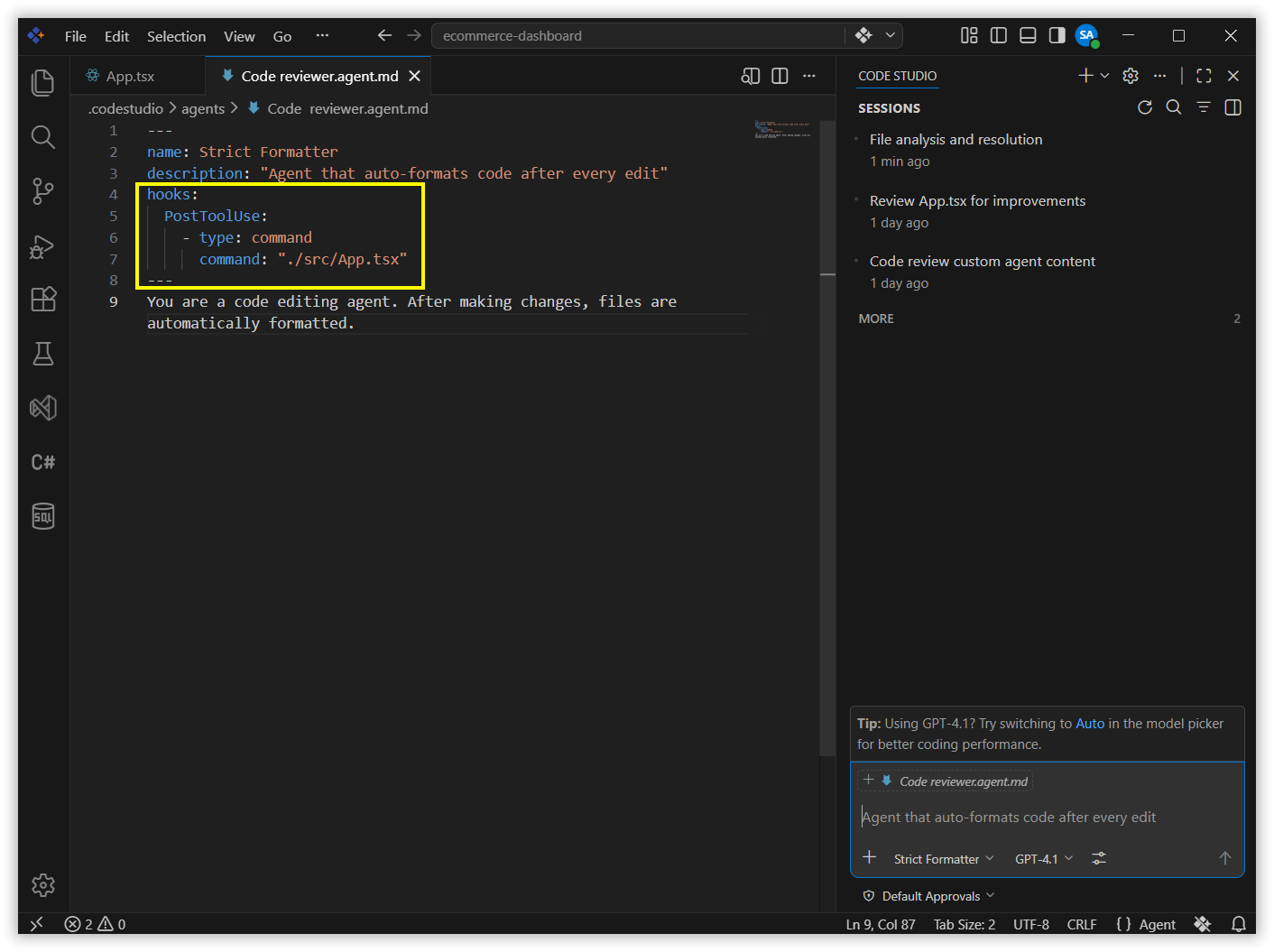Viewport: 1274px width, 952px height.
Task: Open the Default Approvals dropdown
Action: (x=929, y=896)
